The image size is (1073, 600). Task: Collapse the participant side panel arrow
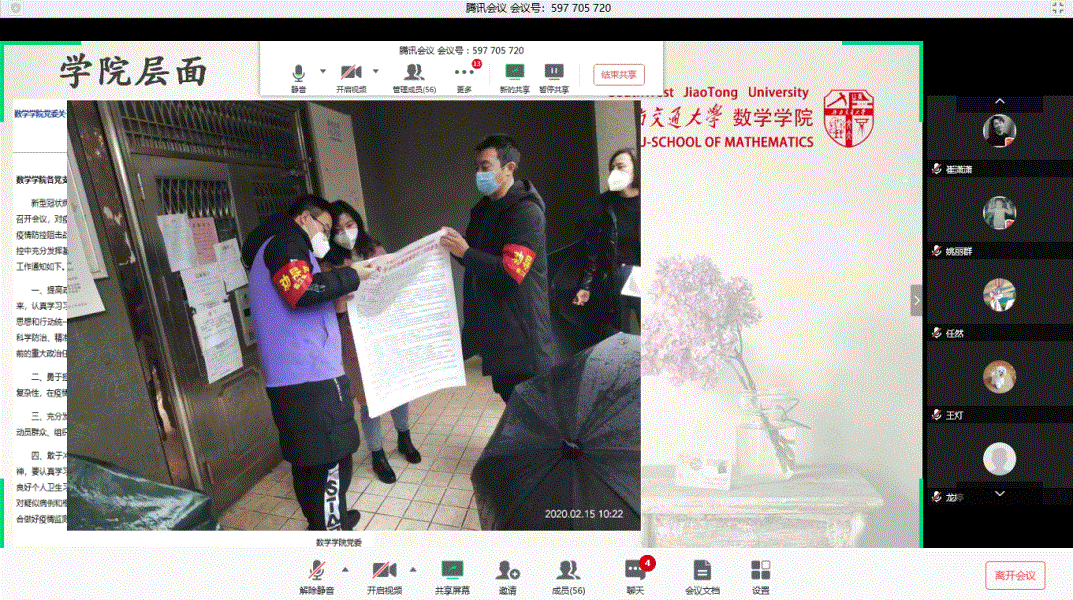click(917, 300)
